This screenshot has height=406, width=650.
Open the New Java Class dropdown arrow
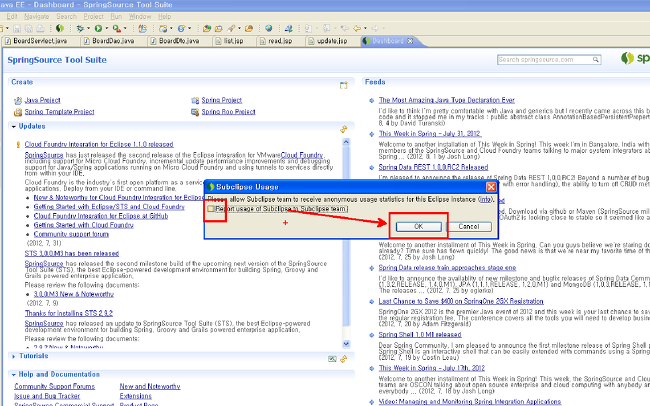[x=190, y=29]
